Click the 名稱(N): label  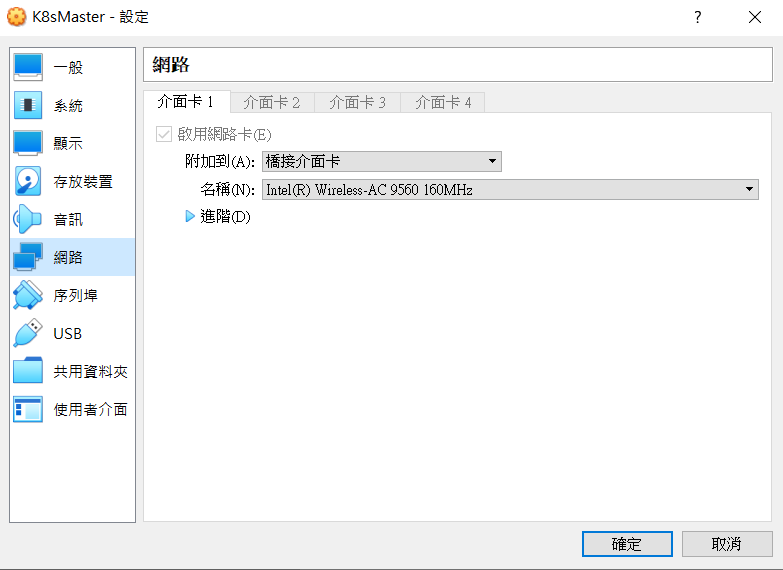point(227,189)
